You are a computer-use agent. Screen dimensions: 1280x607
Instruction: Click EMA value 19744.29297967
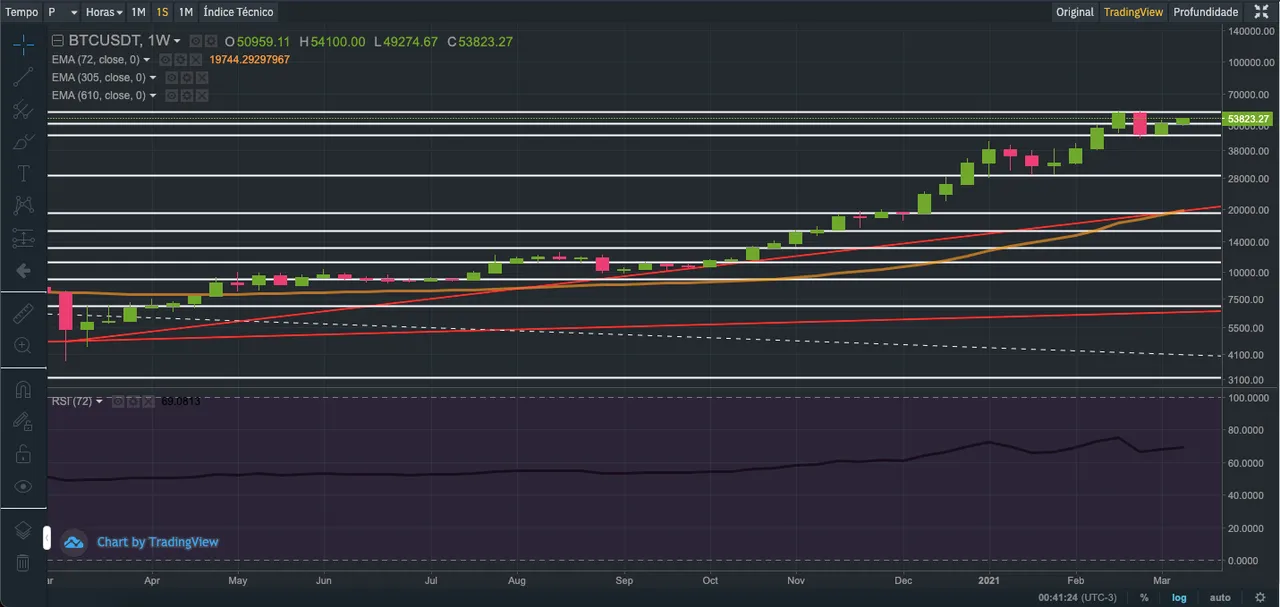click(x=249, y=60)
